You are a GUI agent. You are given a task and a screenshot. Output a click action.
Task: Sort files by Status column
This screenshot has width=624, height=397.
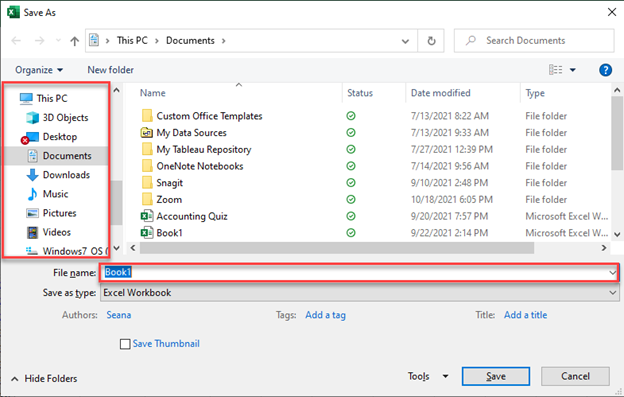[x=360, y=93]
